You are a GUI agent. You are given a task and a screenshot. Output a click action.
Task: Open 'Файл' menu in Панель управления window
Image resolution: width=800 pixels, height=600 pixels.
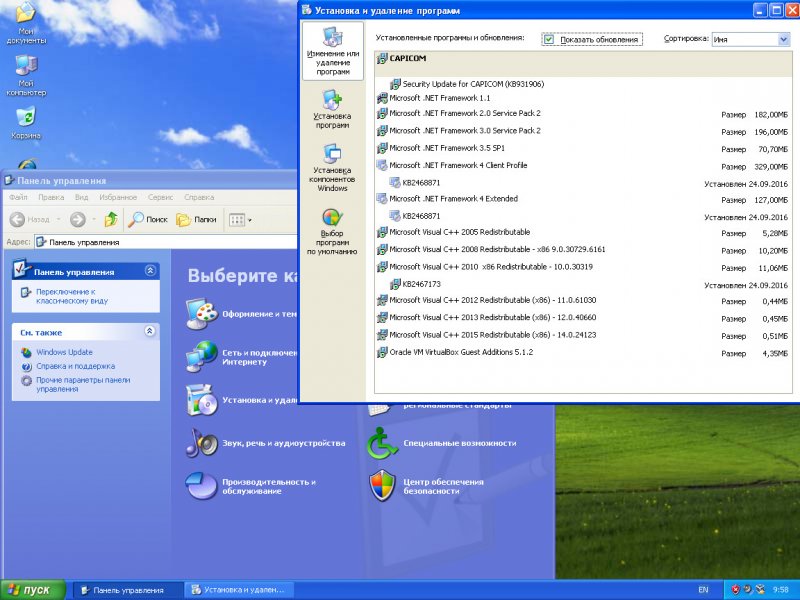tap(18, 197)
